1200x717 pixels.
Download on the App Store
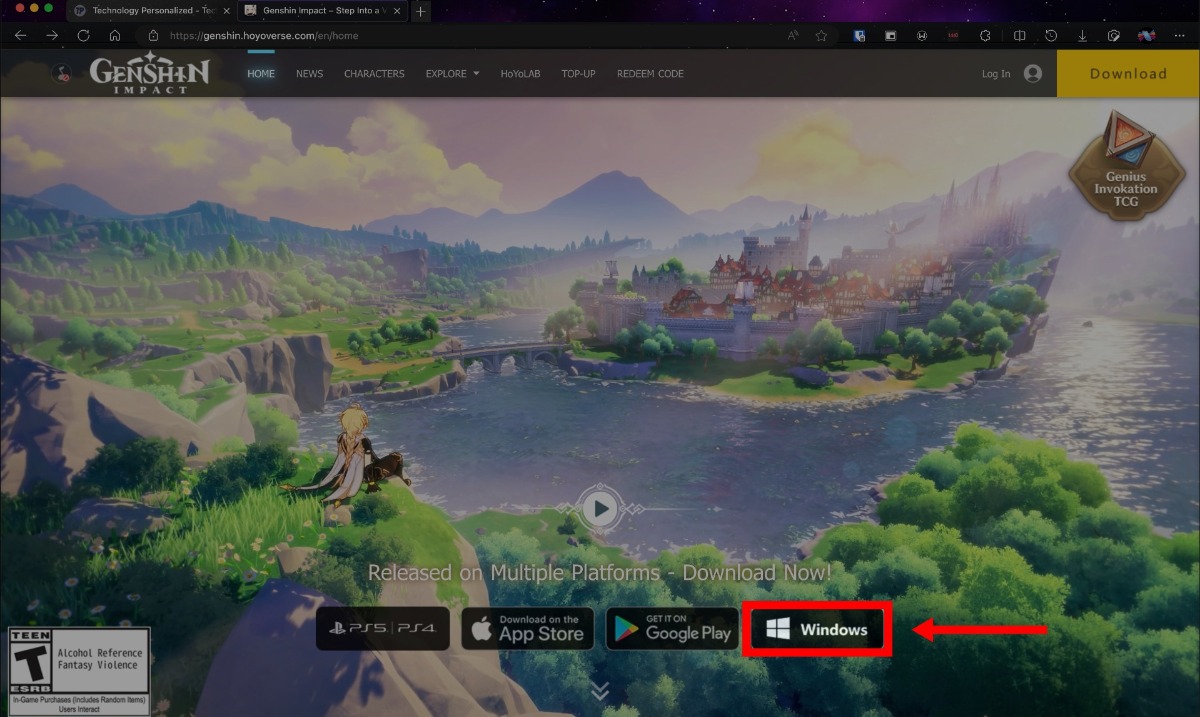pos(528,629)
